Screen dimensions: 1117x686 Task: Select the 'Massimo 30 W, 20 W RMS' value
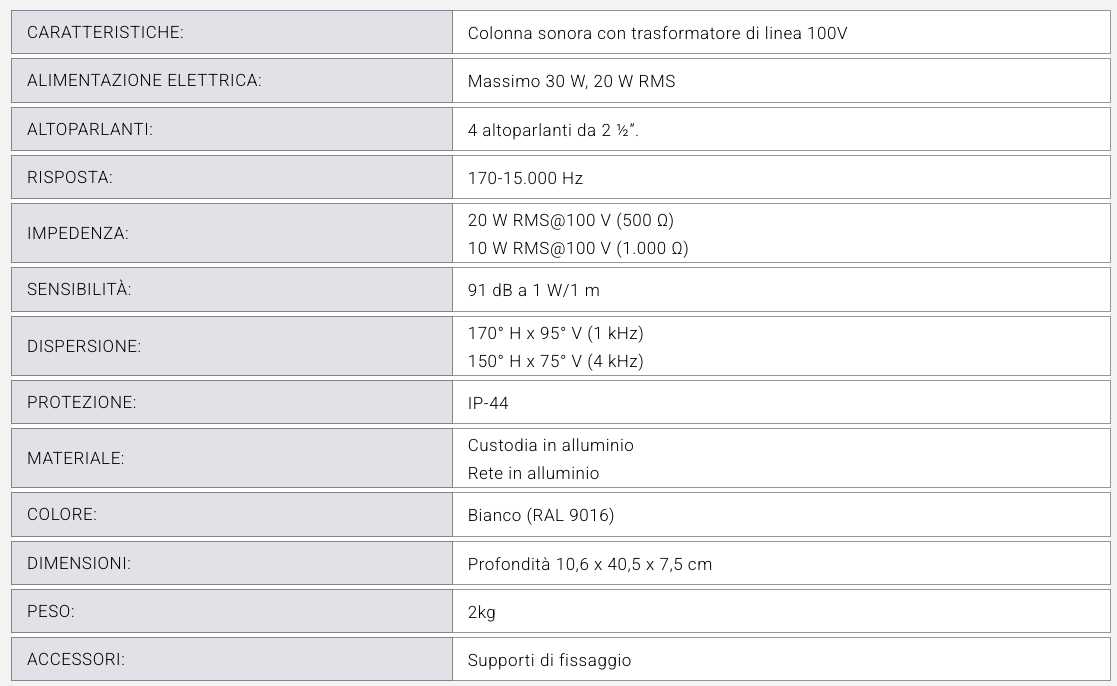click(x=571, y=81)
